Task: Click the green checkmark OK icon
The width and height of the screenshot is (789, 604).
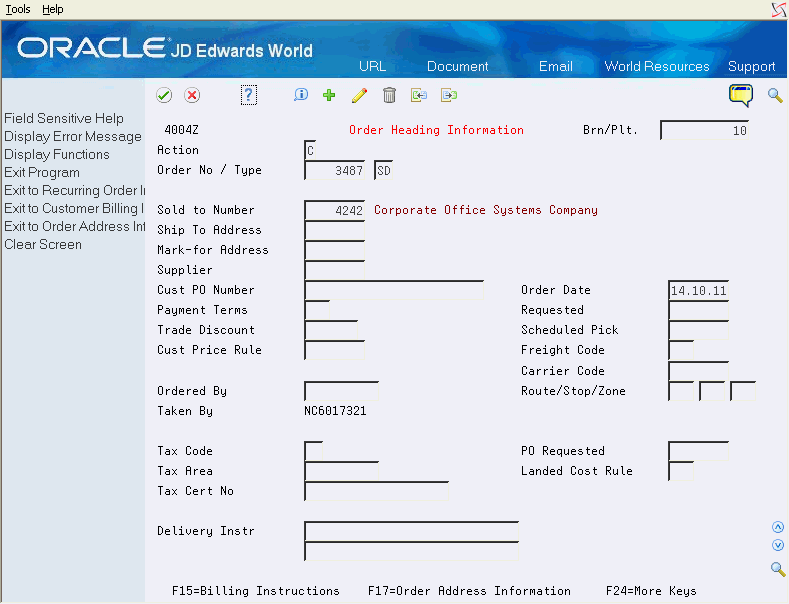Action: (x=164, y=95)
